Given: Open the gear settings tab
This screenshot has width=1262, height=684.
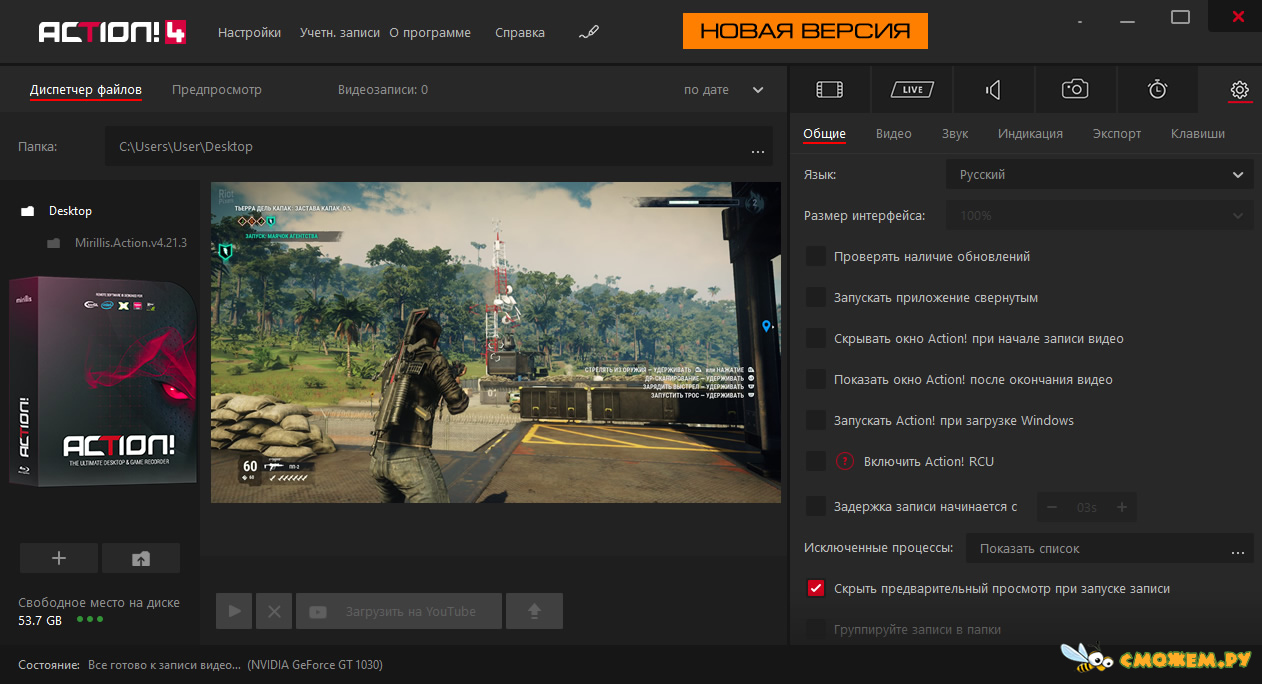Looking at the screenshot, I should tap(1240, 89).
